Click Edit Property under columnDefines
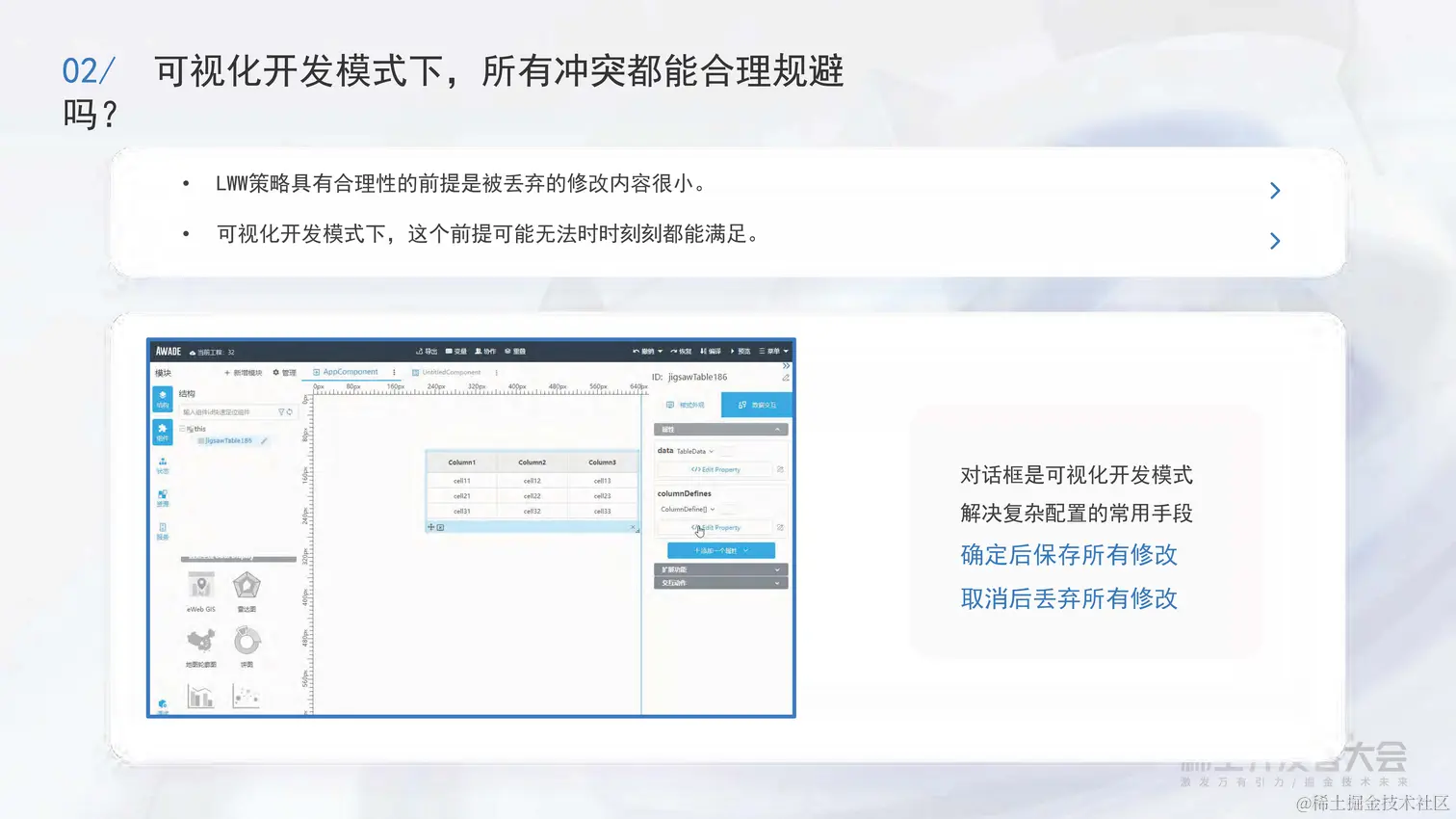This screenshot has height=819, width=1456. point(715,528)
